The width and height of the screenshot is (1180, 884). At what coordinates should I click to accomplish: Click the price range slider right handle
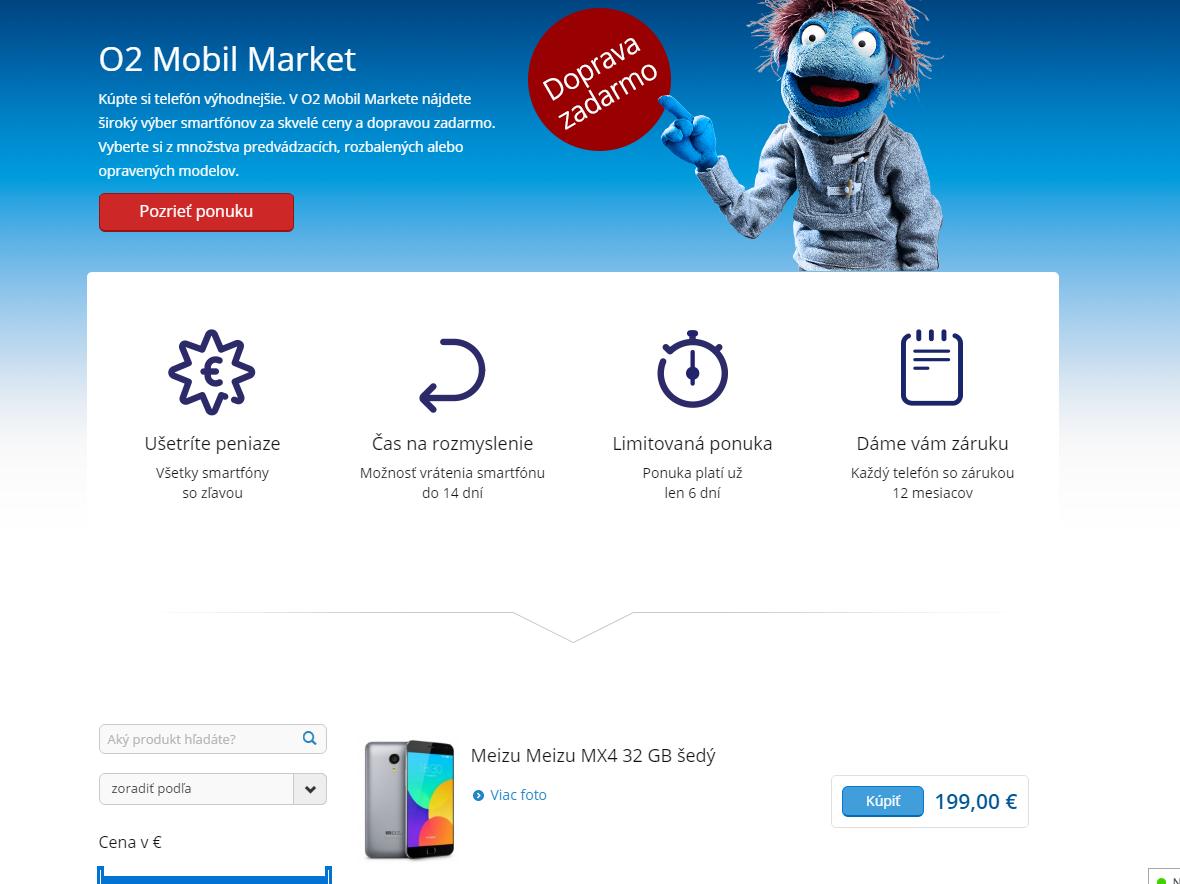click(328, 875)
